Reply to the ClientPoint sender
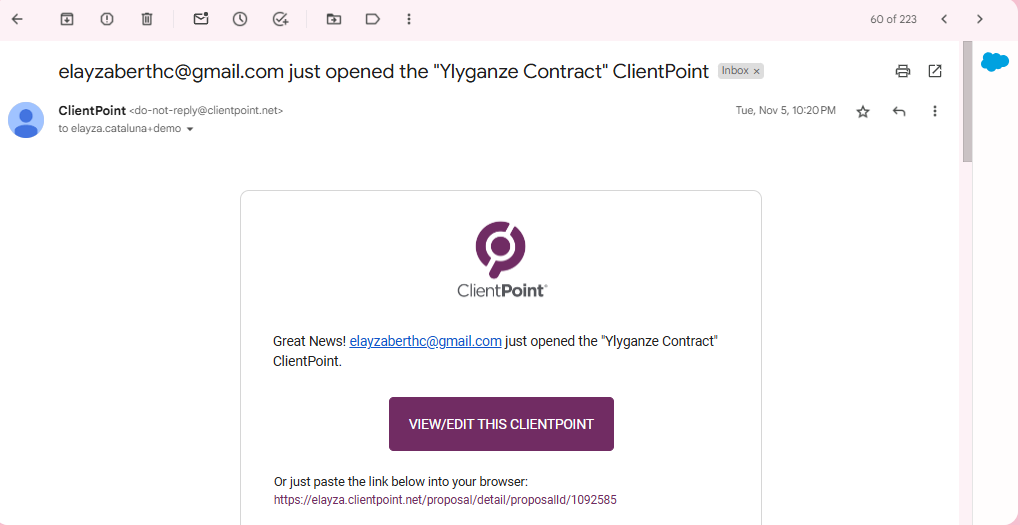The image size is (1020, 525). [x=899, y=111]
